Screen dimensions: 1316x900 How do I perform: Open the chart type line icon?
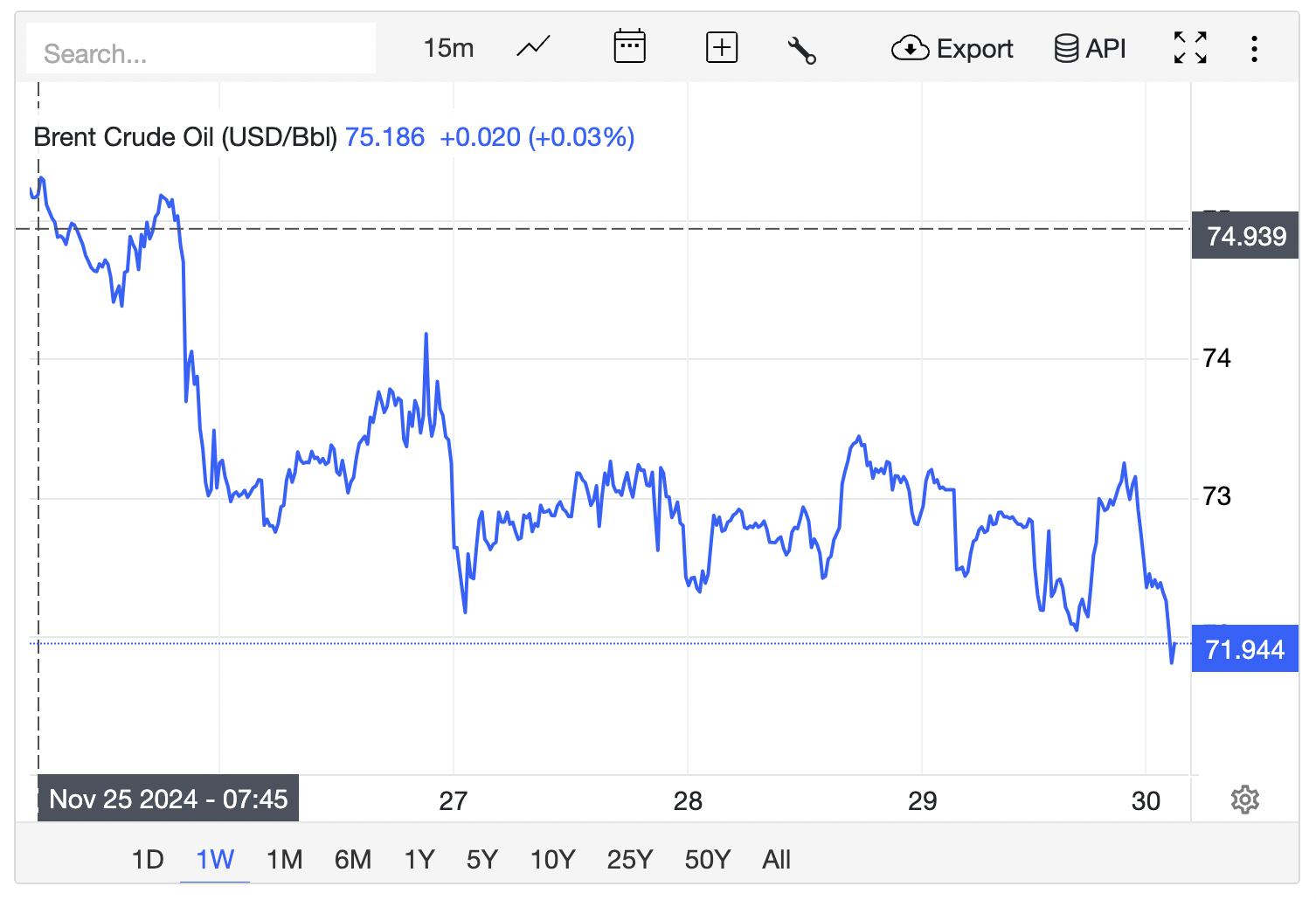coord(533,47)
